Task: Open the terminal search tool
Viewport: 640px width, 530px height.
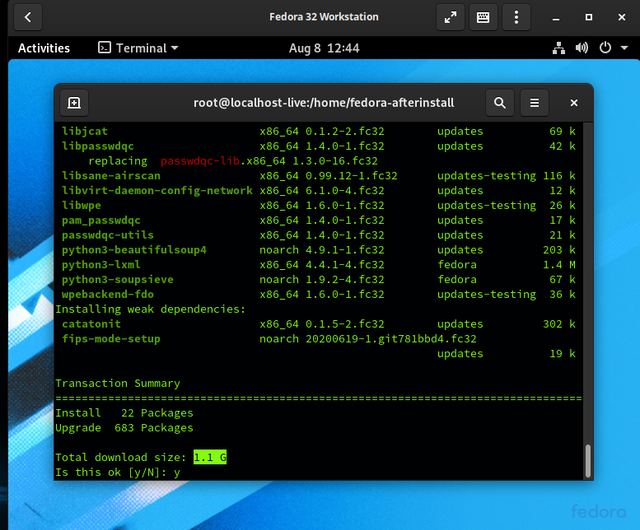Action: (x=500, y=102)
